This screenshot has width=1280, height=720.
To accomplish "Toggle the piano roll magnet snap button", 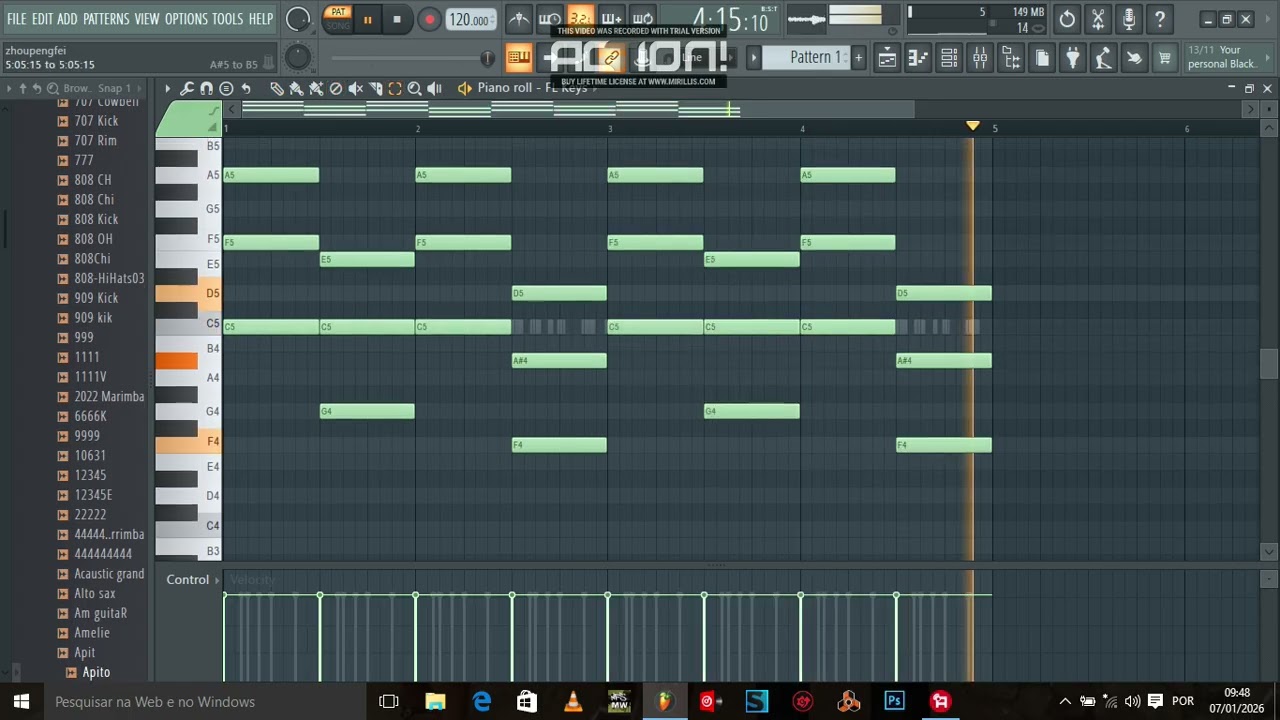I will tap(206, 88).
